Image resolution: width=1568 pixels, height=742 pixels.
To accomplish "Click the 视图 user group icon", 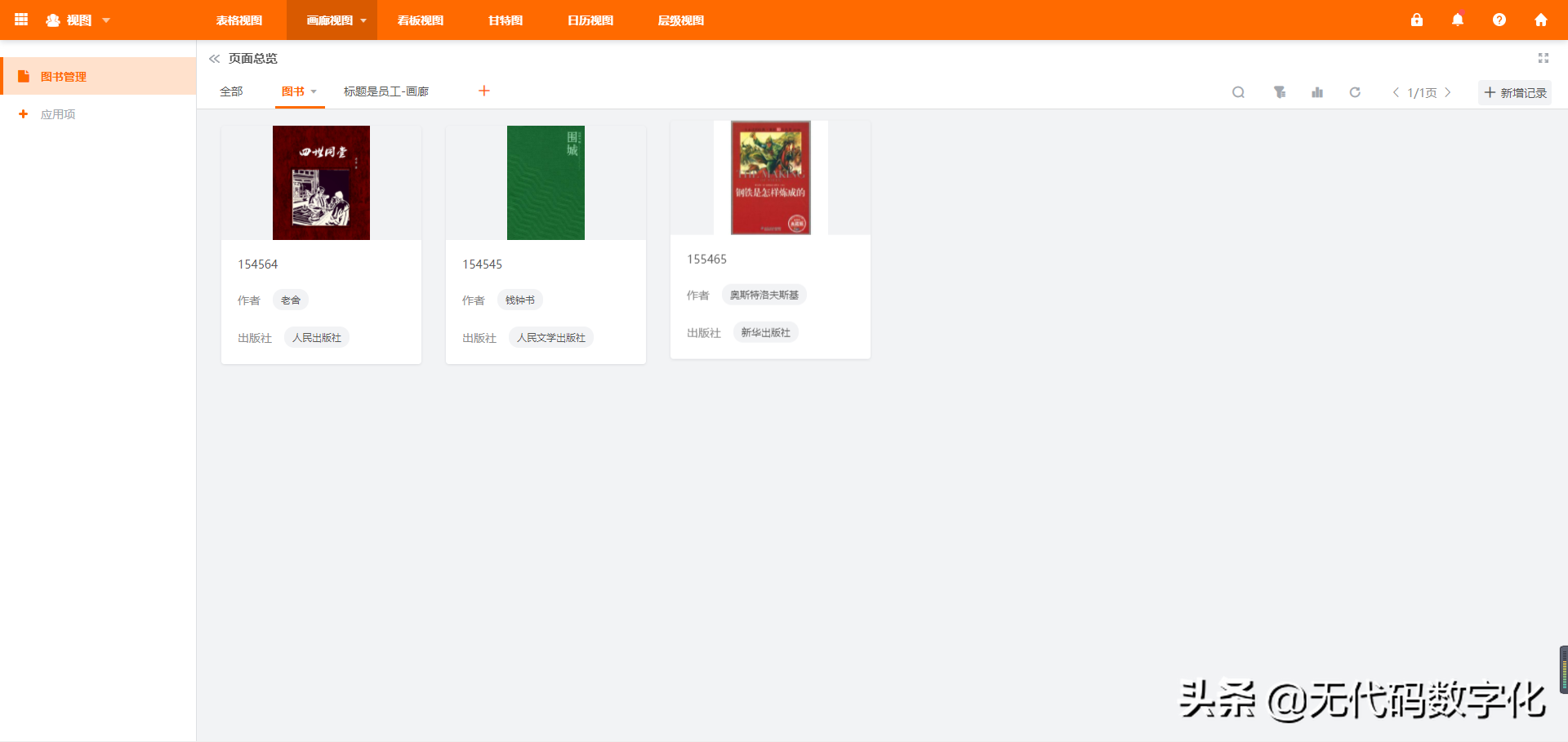I will point(53,20).
